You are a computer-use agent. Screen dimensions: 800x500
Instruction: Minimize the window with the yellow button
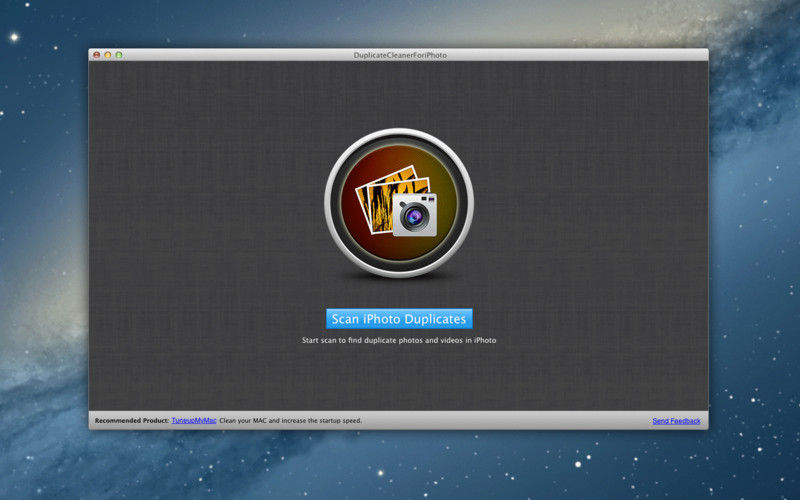point(108,55)
